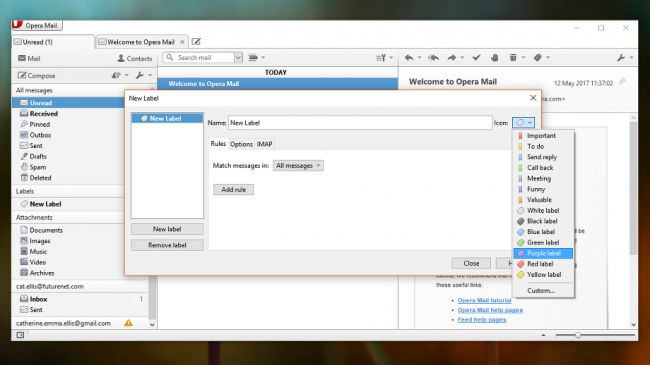The image size is (650, 365).
Task: Choose Black label from icon list
Action: [x=543, y=221]
